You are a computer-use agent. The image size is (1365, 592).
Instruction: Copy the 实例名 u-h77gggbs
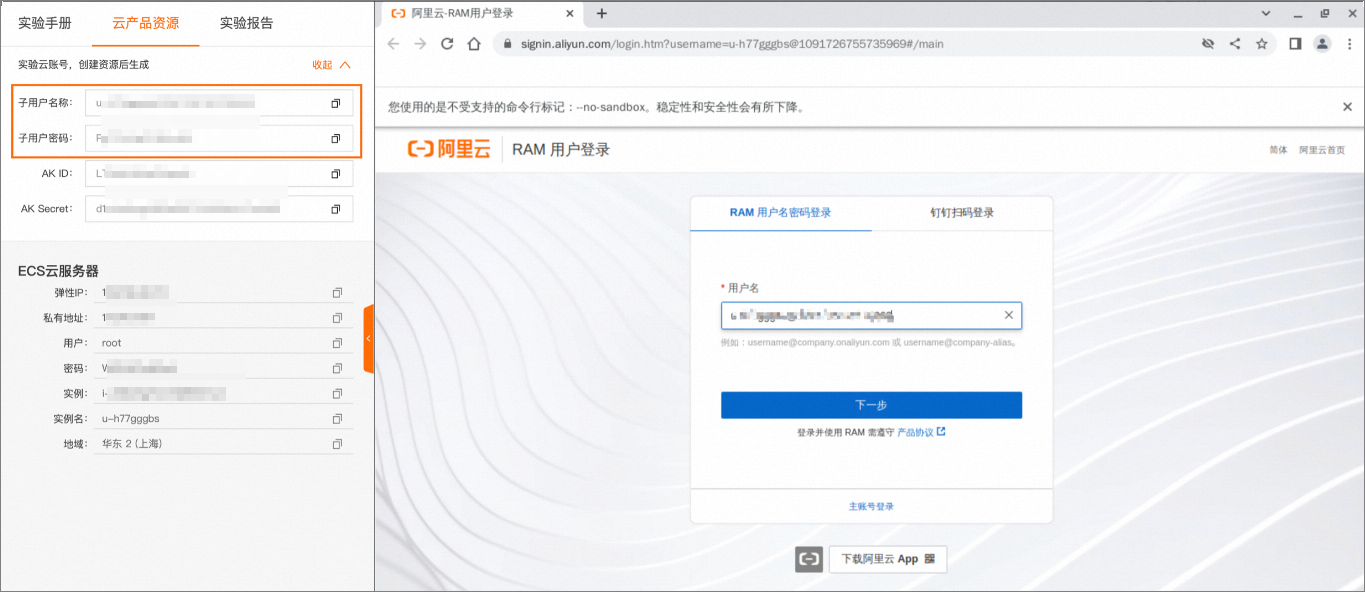coord(337,419)
